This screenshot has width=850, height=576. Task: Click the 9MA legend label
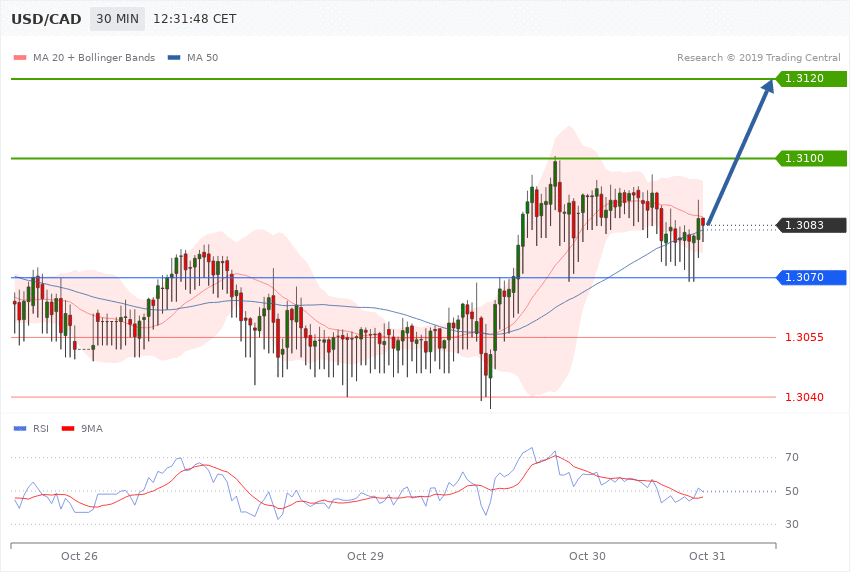(x=92, y=429)
